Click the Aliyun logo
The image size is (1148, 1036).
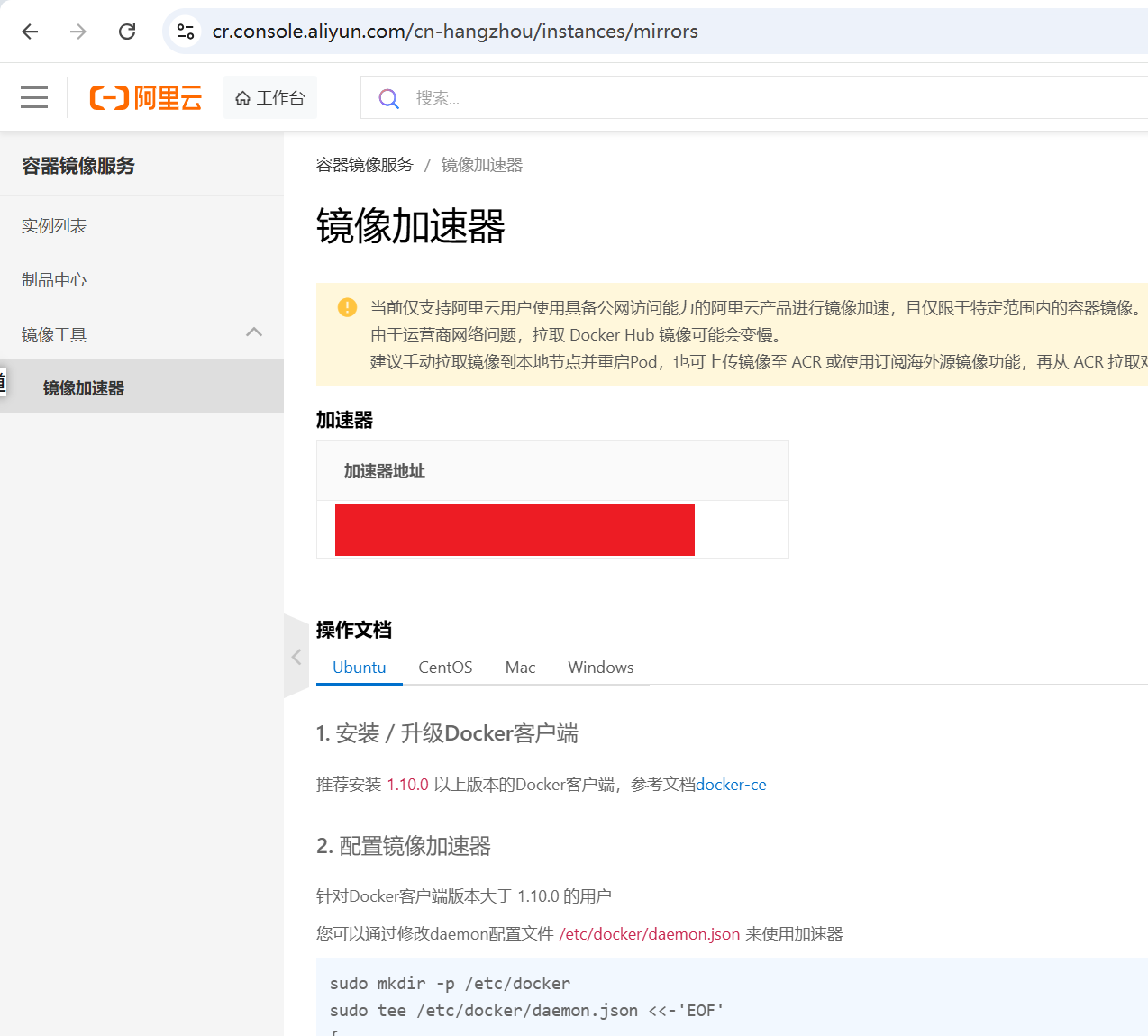pos(145,96)
